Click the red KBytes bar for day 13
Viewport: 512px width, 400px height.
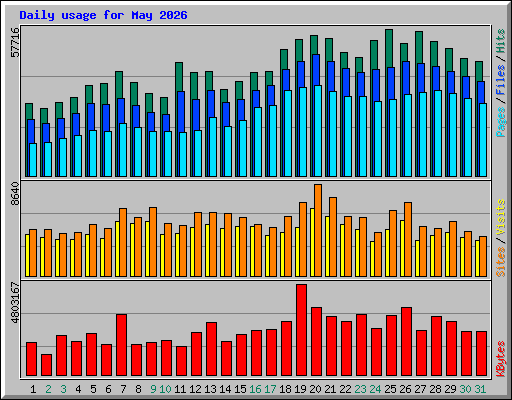[x=212, y=349]
